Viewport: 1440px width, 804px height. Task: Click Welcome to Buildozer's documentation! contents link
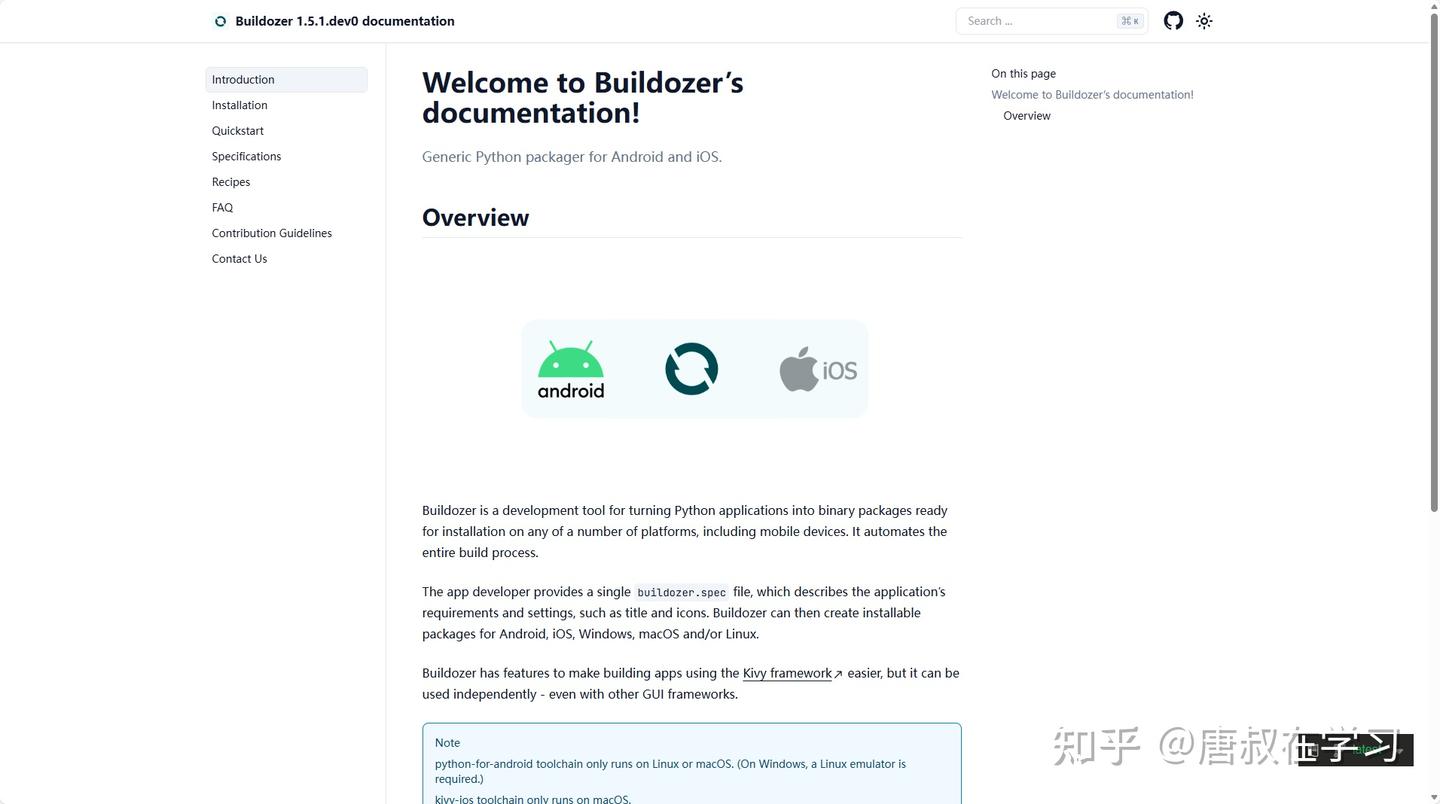(x=1092, y=95)
